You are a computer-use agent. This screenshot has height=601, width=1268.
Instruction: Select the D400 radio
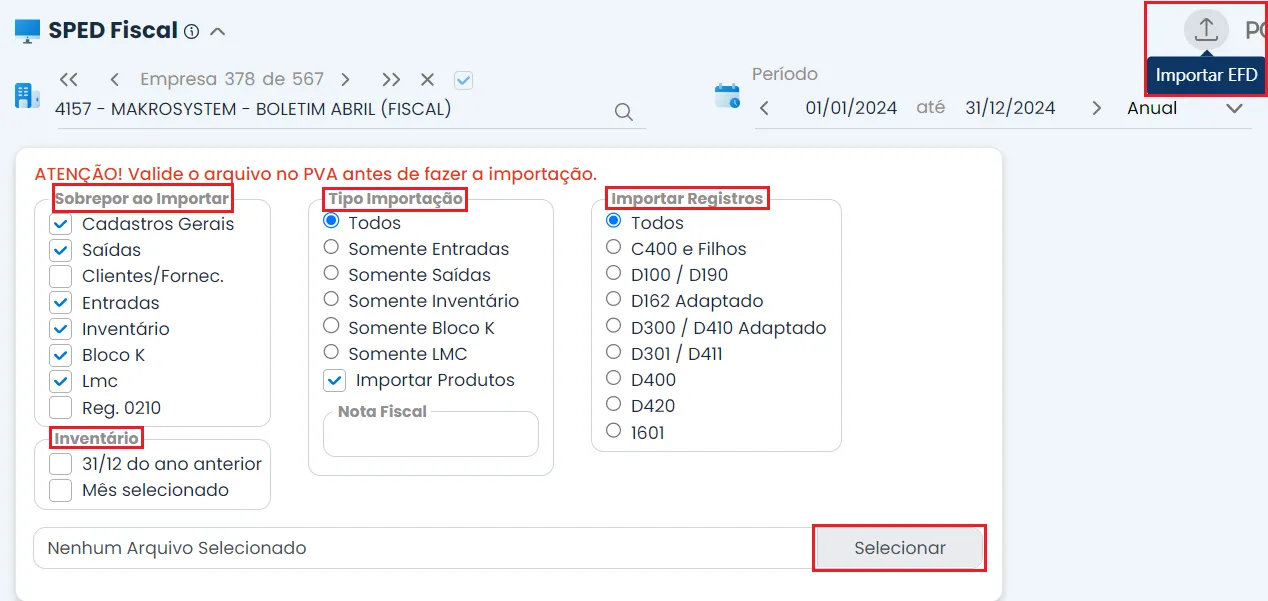614,378
